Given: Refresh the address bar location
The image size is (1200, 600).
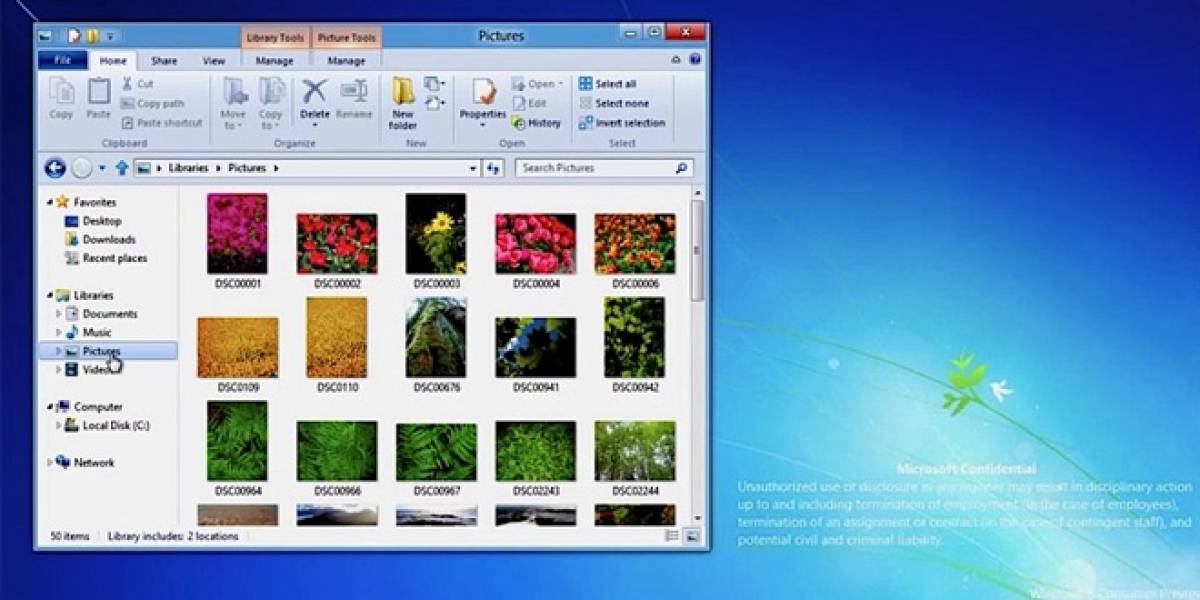Looking at the screenshot, I should pos(493,168).
